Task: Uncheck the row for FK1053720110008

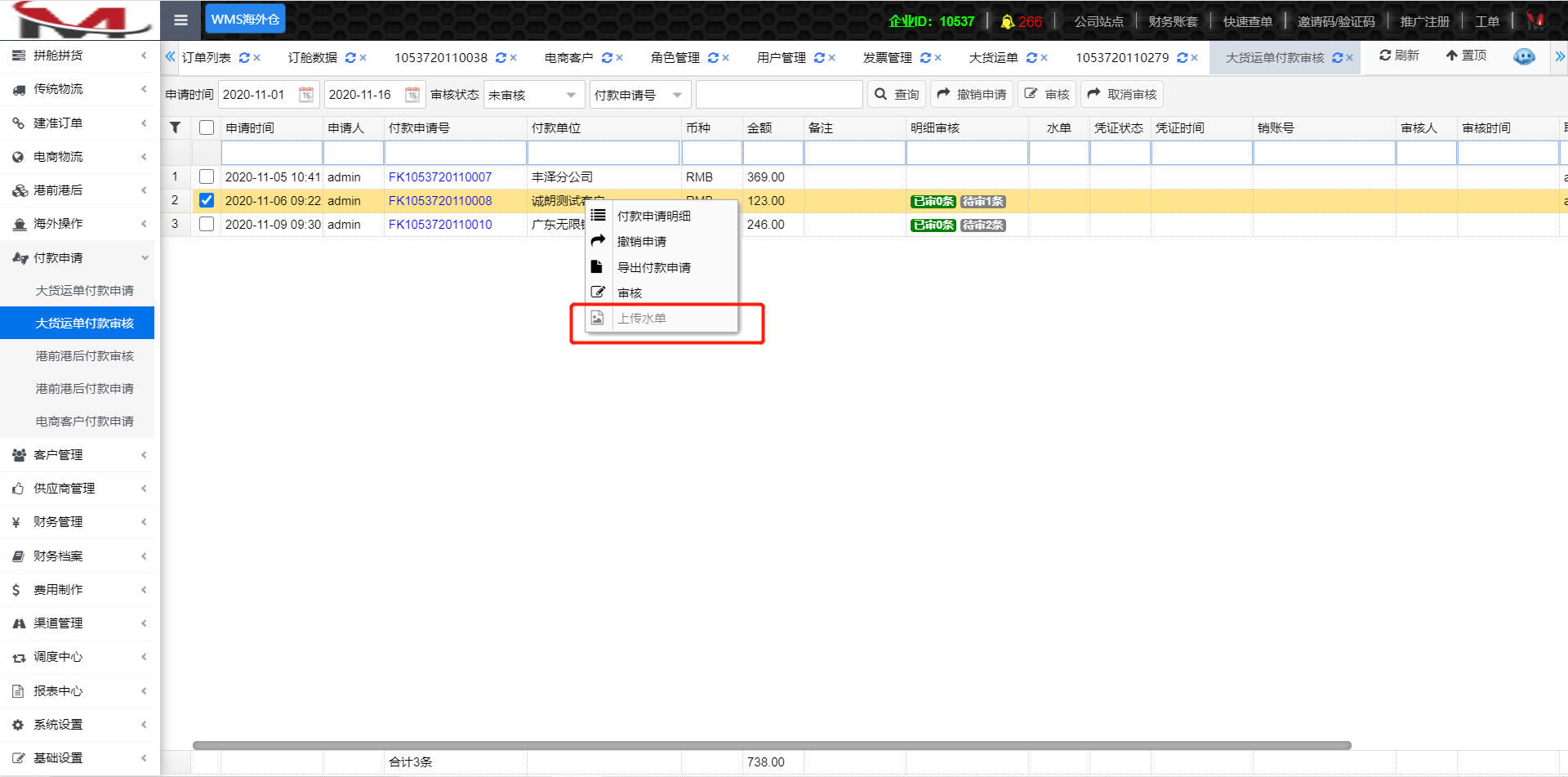Action: click(207, 200)
